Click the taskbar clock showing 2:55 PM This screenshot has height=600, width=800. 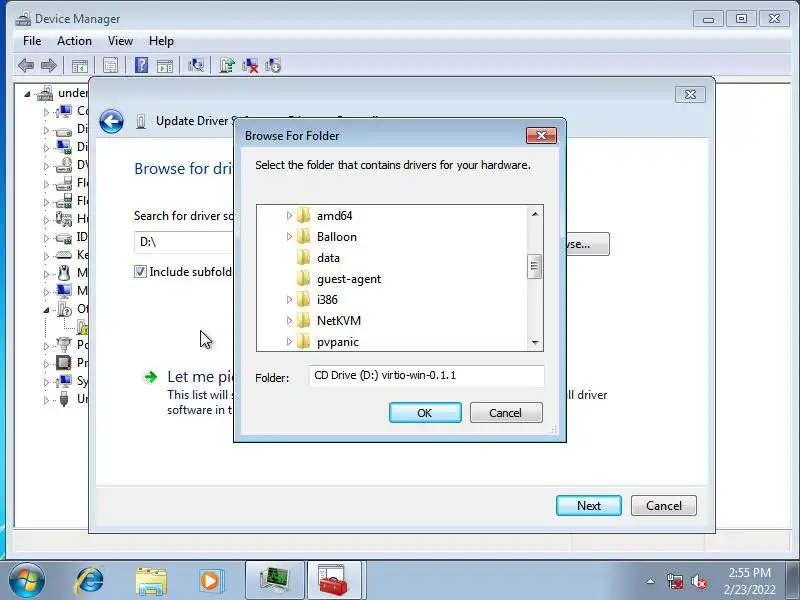coord(749,581)
